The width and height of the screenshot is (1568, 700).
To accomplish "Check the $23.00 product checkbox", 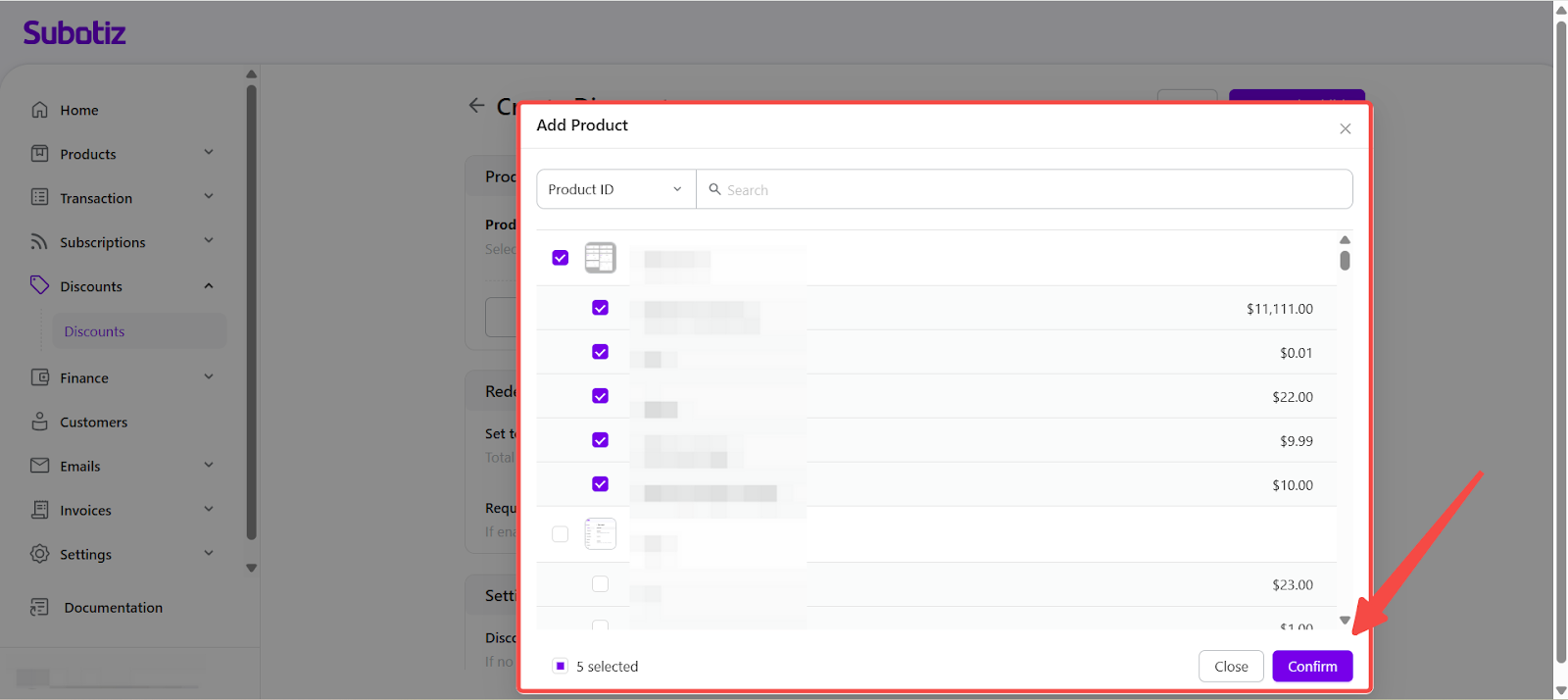I will coord(600,584).
